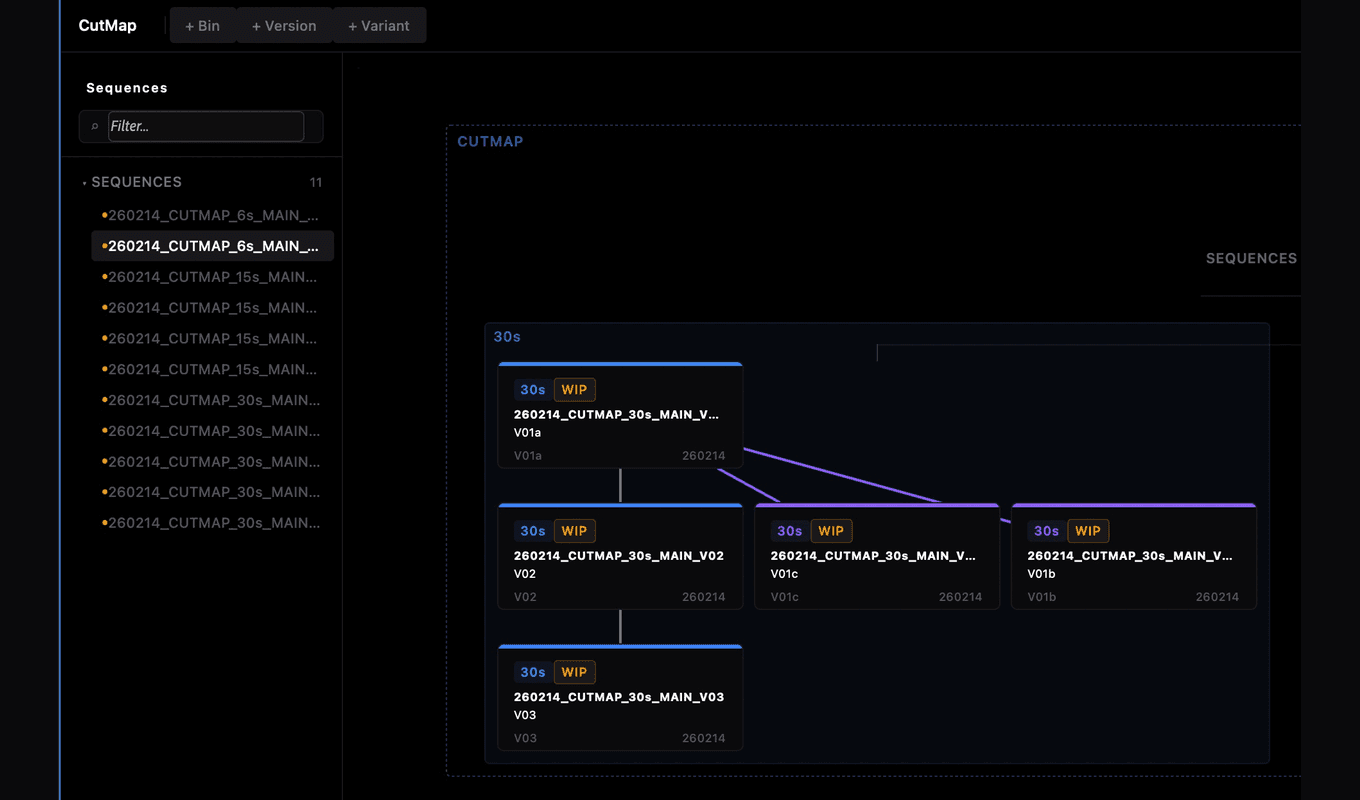Click the search magnifier icon beside Filter
The image size is (1360, 800).
[x=95, y=127]
